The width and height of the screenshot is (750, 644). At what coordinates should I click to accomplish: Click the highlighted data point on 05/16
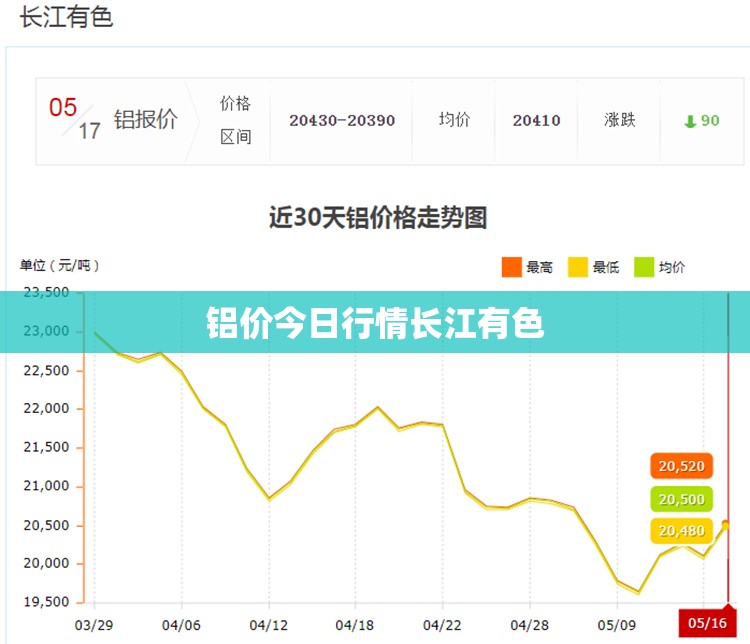tap(726, 525)
